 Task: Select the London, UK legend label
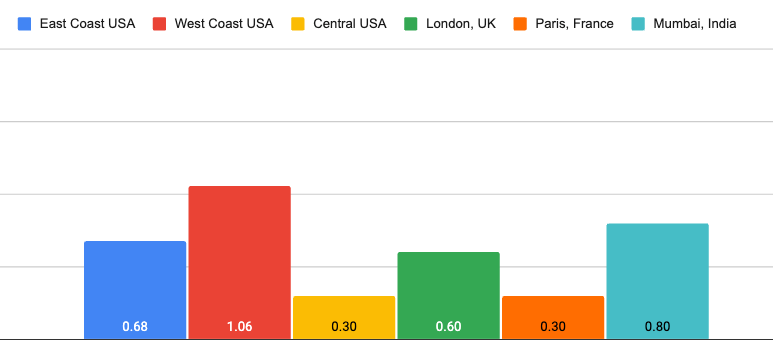(x=461, y=24)
